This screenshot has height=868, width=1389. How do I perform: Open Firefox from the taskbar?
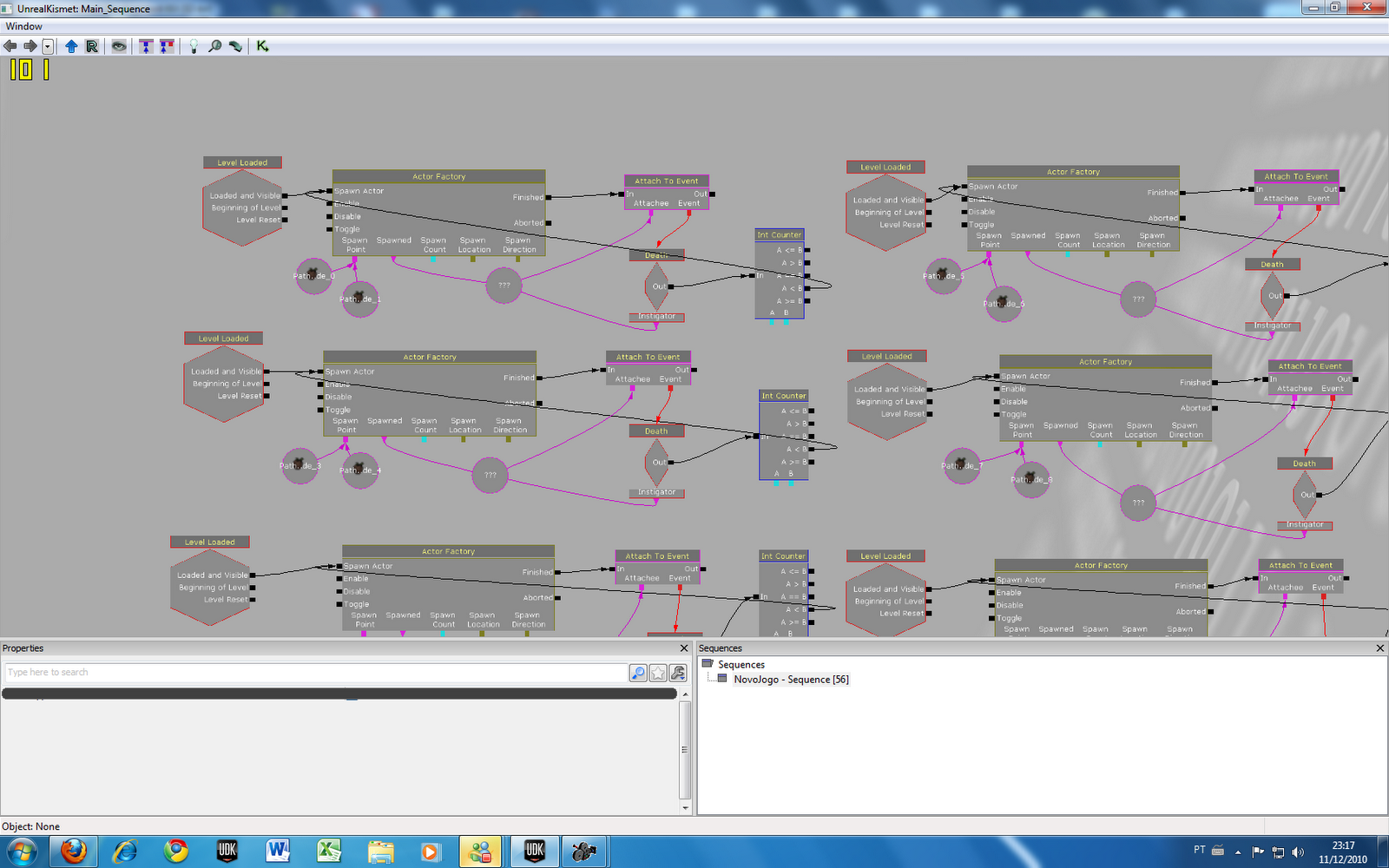(74, 851)
